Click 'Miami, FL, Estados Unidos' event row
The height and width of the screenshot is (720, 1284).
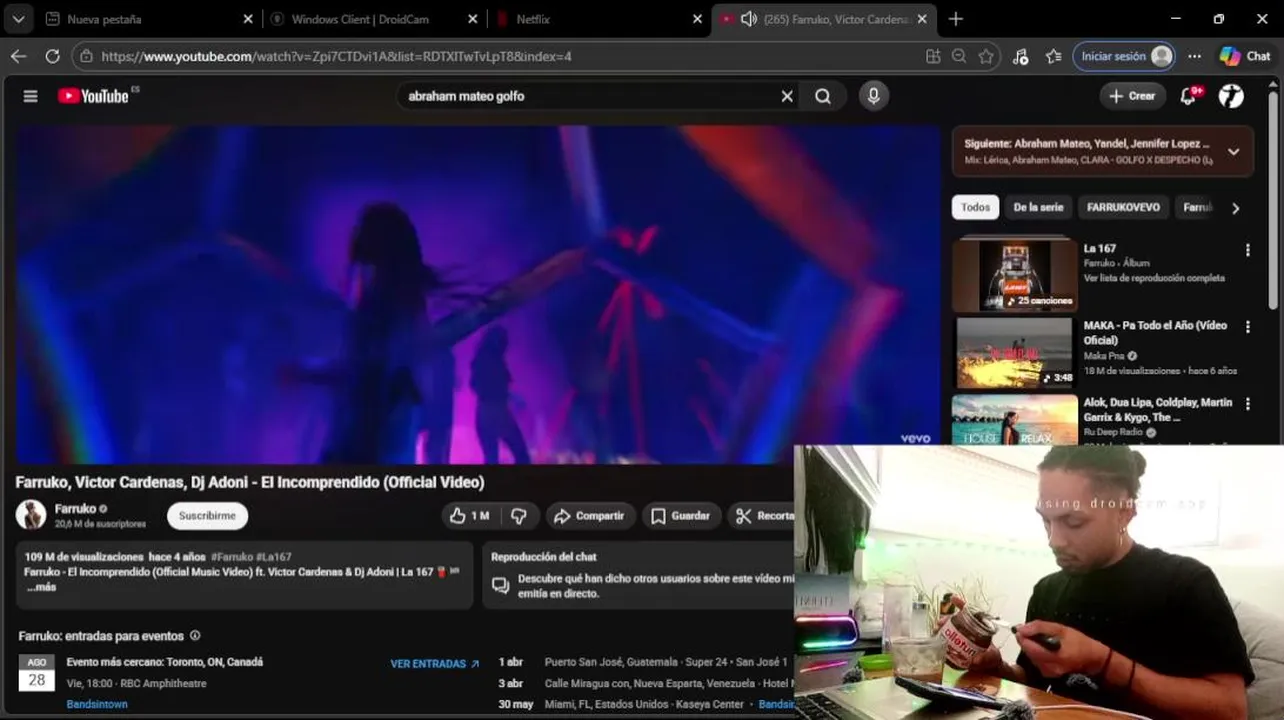click(x=646, y=704)
